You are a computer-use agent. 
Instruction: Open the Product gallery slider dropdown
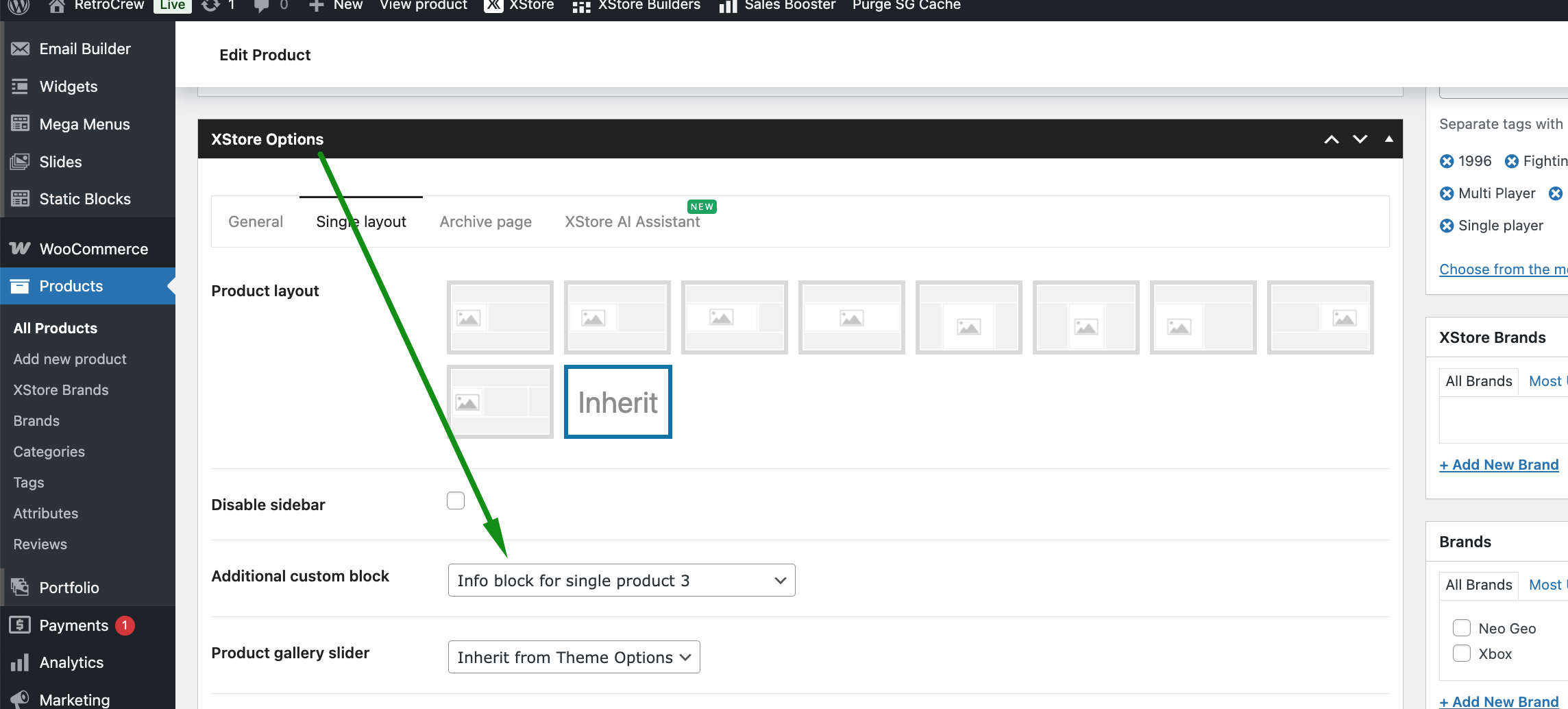tap(574, 657)
